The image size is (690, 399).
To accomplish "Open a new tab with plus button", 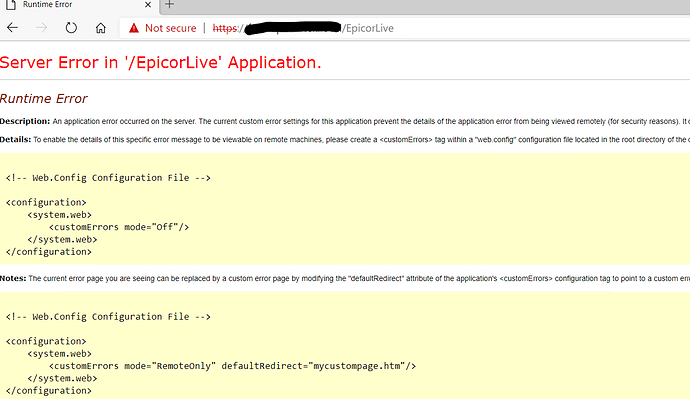I will point(169,5).
